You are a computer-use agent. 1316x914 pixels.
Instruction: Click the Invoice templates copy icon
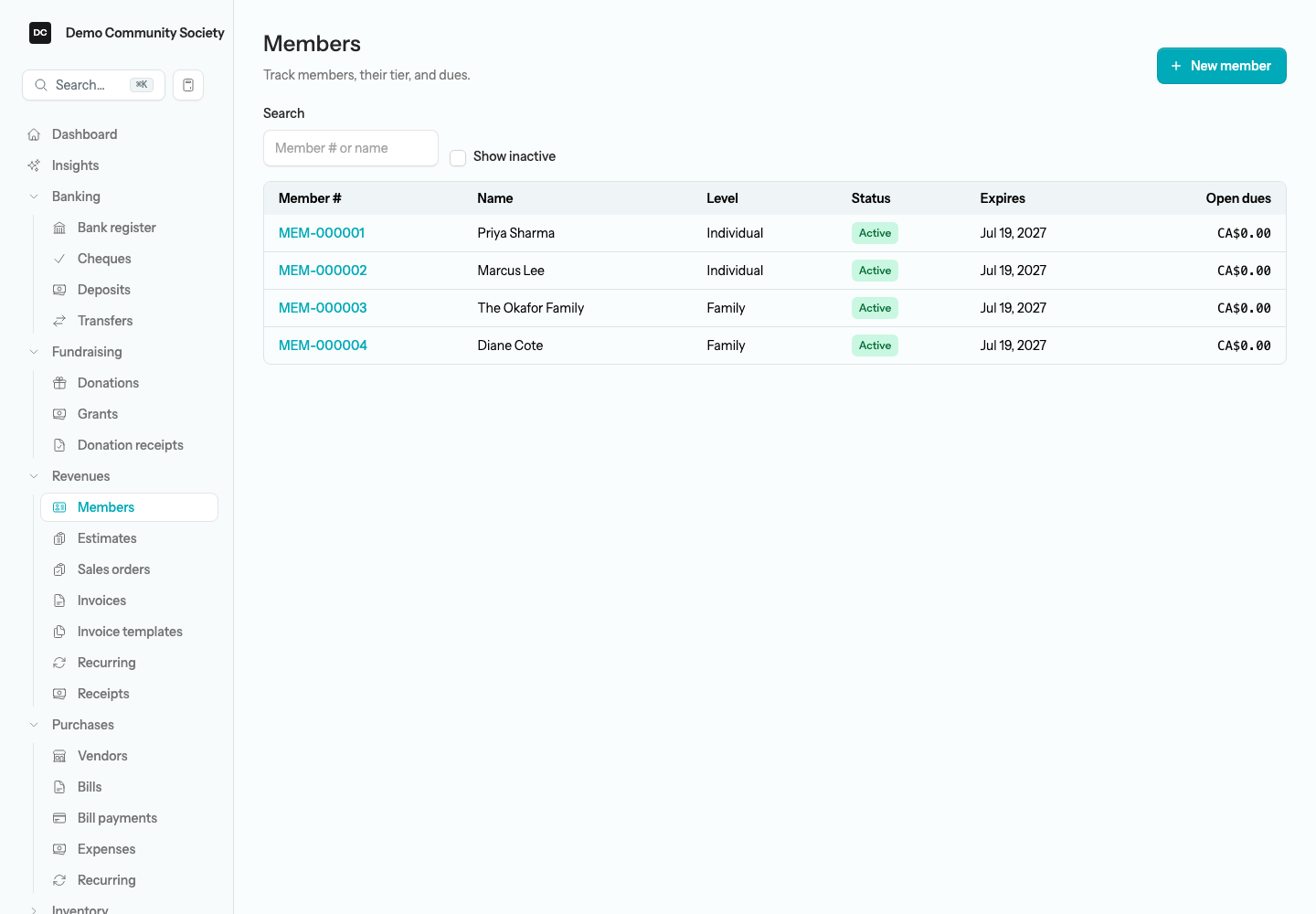coord(59,632)
